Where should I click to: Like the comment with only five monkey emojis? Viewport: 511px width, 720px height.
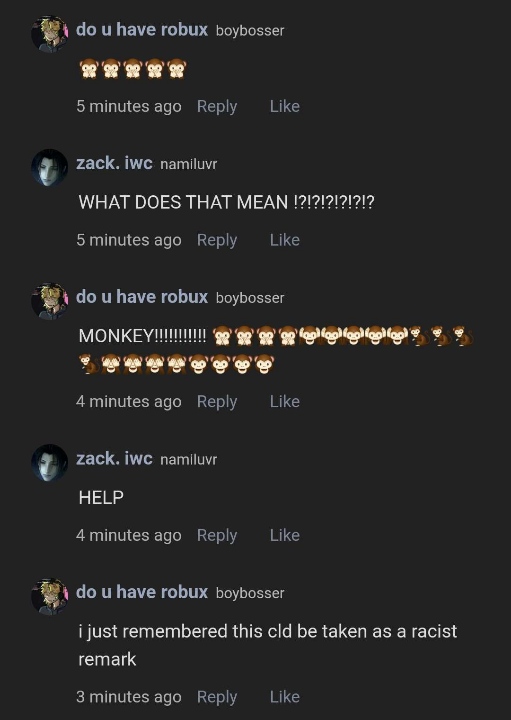pos(285,106)
